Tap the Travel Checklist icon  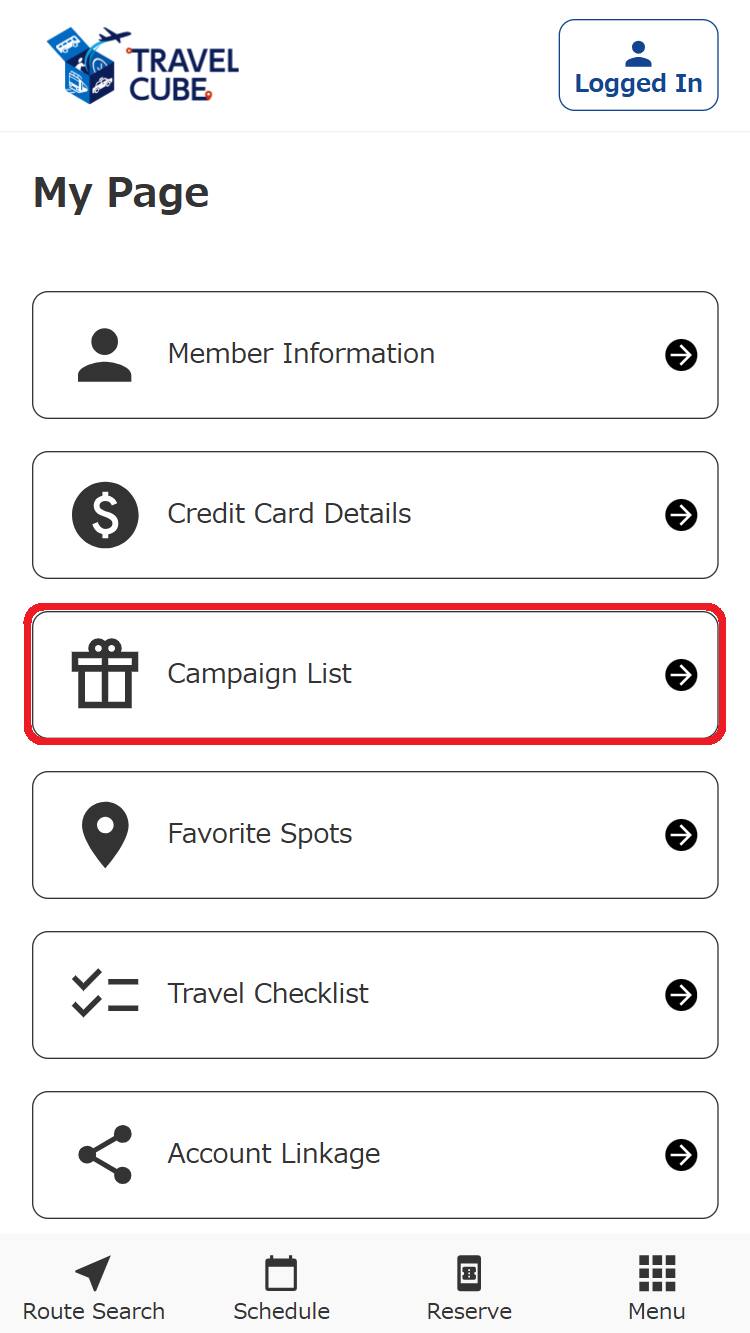tap(105, 995)
